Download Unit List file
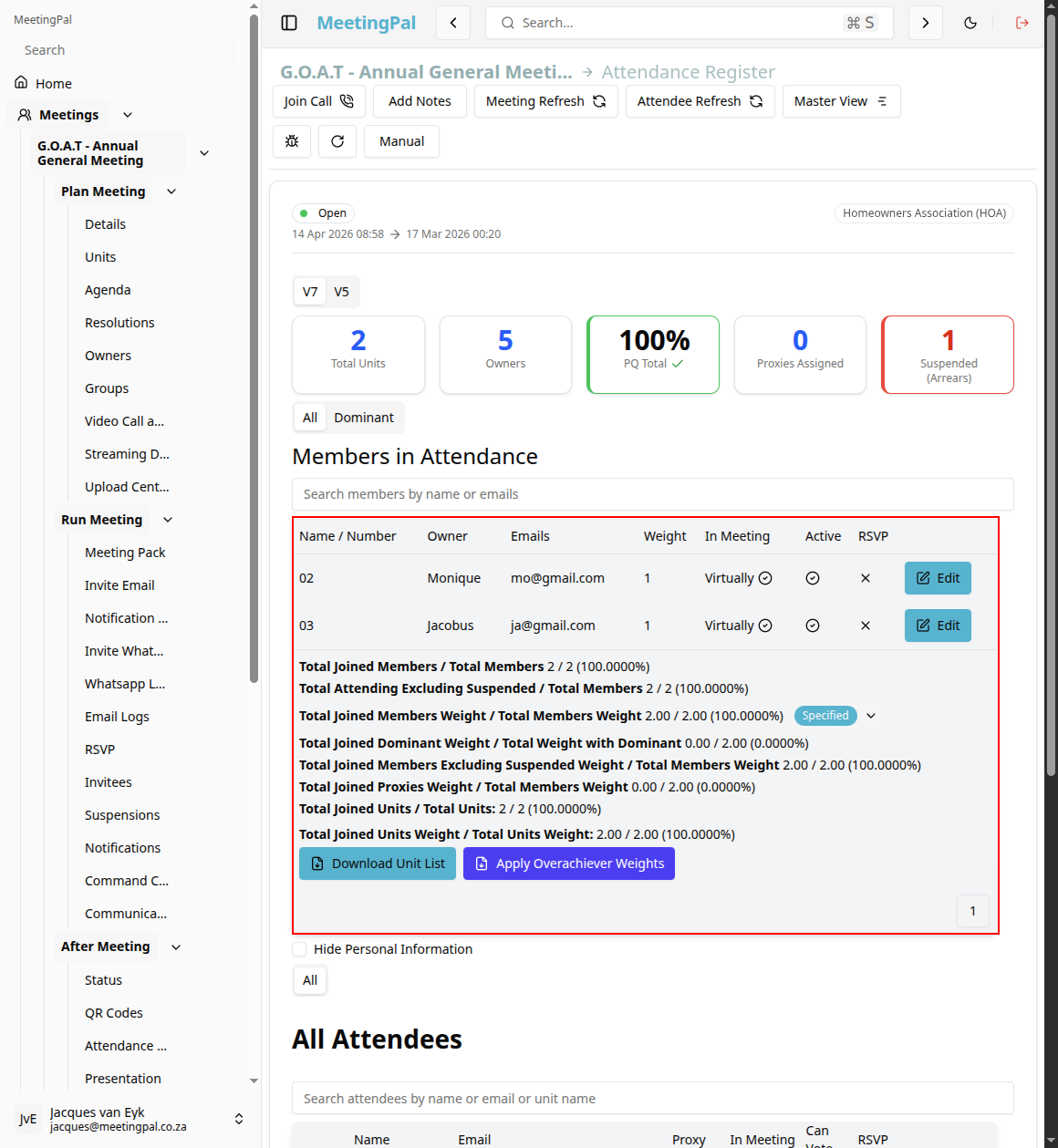 point(378,864)
